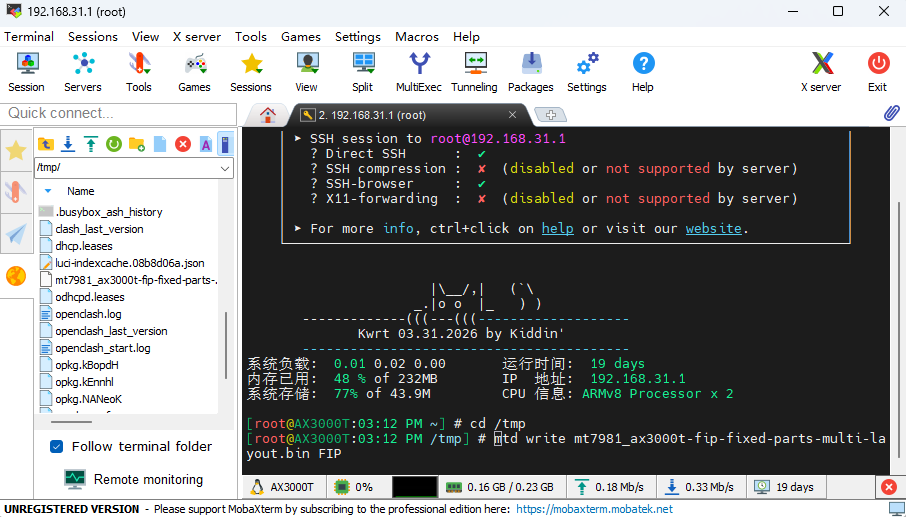Image resolution: width=906 pixels, height=517 pixels.
Task: Toggle Follow terminal folder checkbox
Action: [x=57, y=447]
